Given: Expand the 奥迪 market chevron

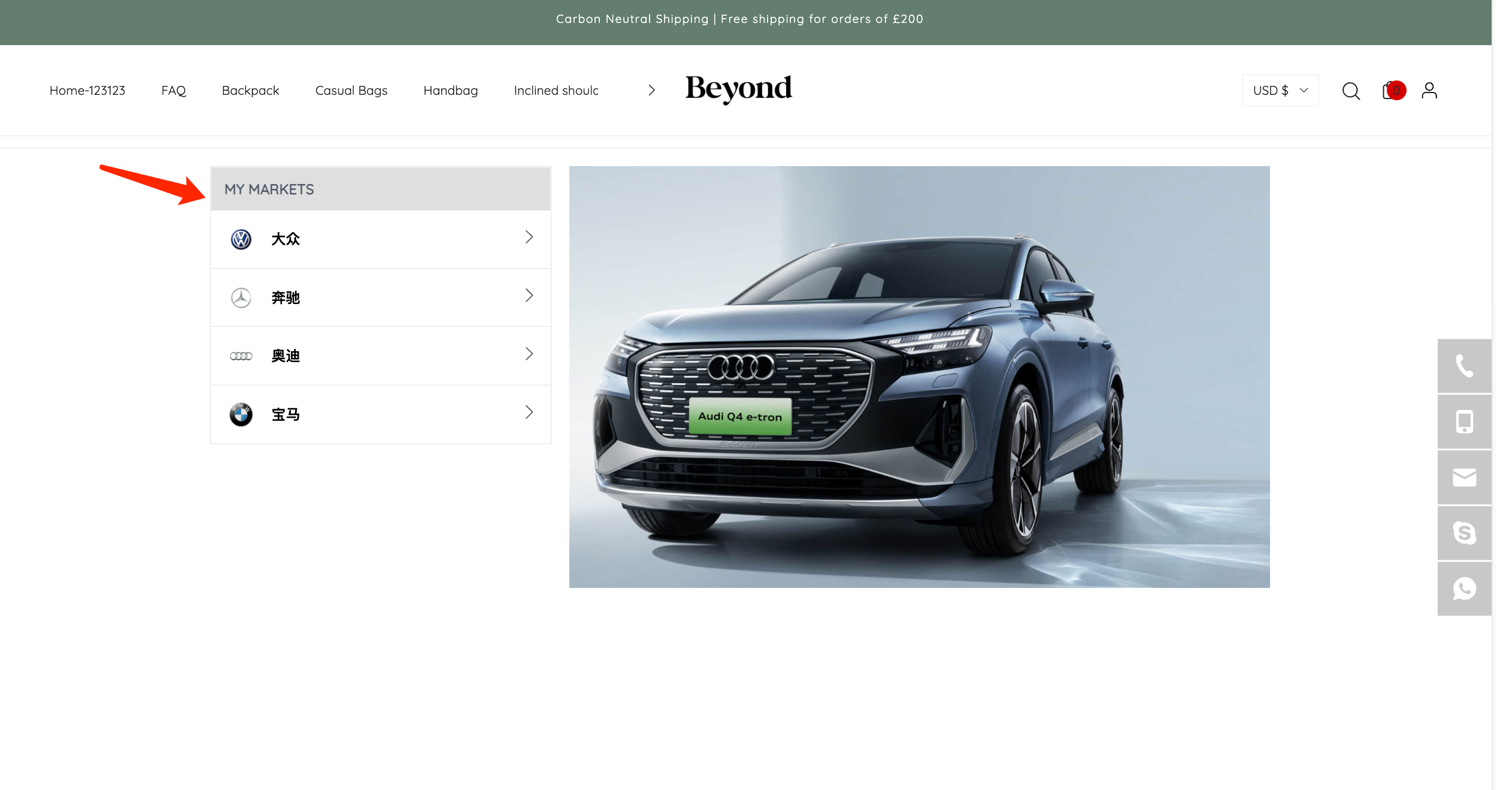Looking at the screenshot, I should click(529, 354).
